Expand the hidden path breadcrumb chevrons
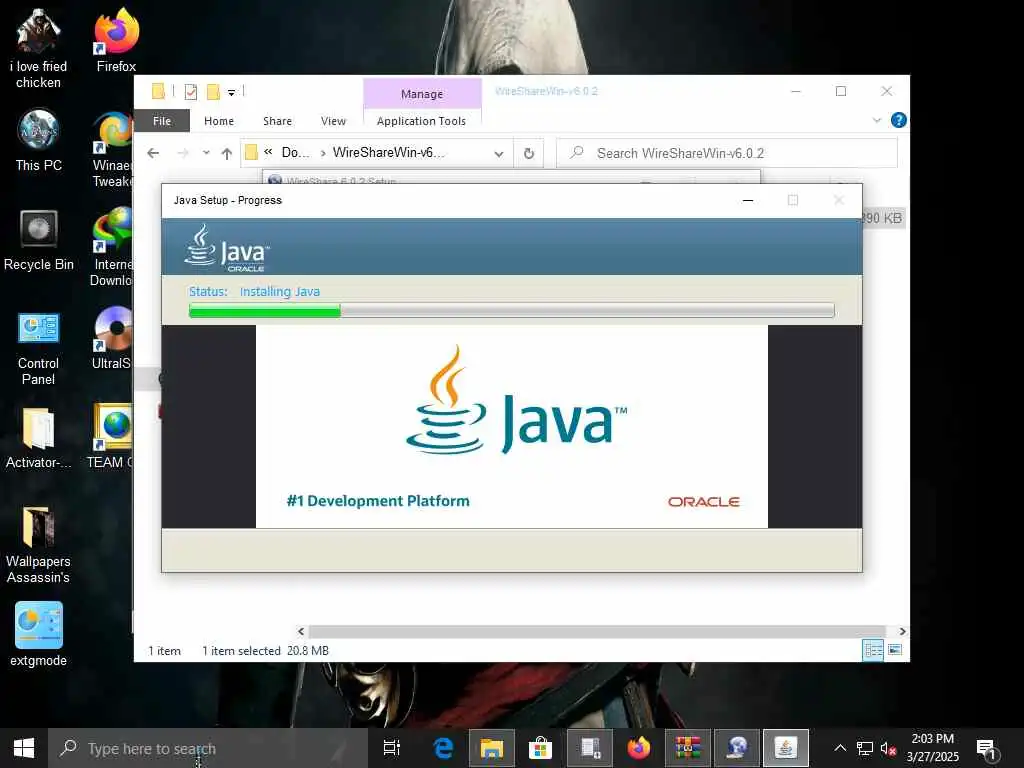The width and height of the screenshot is (1024, 768). [x=268, y=152]
